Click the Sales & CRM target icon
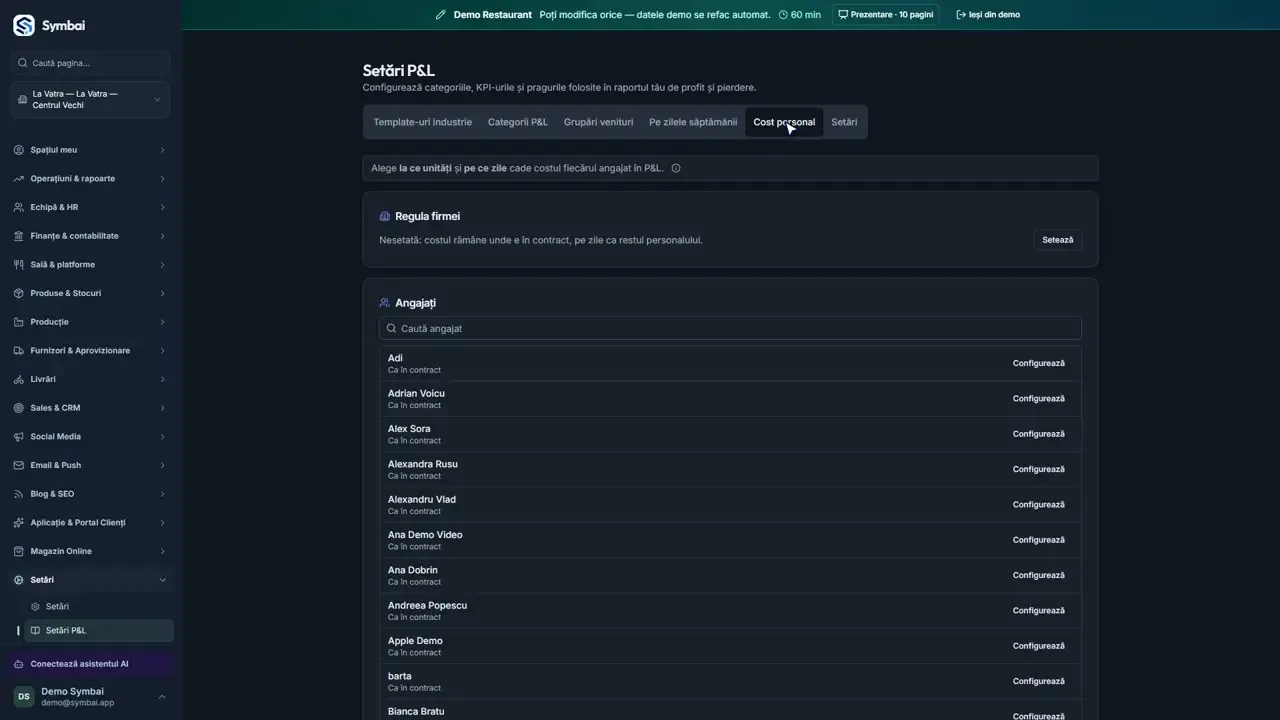Image resolution: width=1280 pixels, height=720 pixels. click(19, 408)
